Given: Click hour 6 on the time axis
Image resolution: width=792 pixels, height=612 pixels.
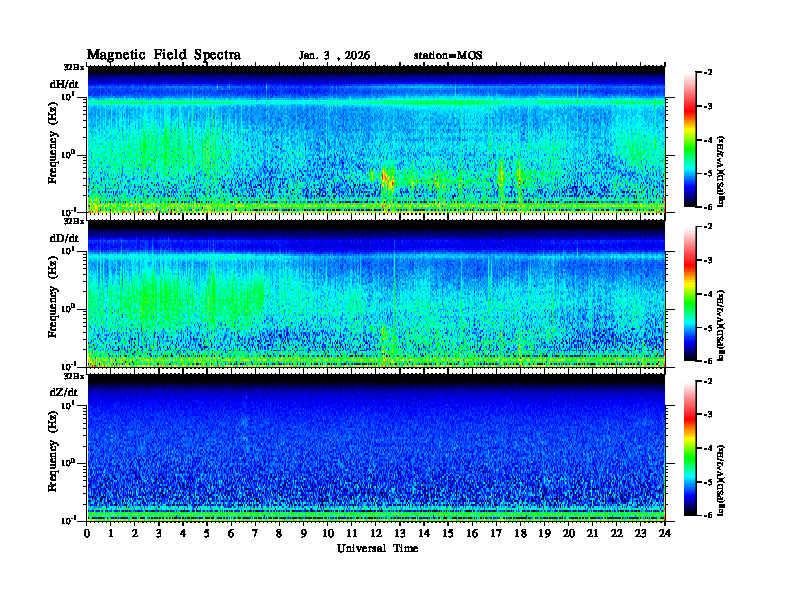Looking at the screenshot, I should click(x=231, y=534).
